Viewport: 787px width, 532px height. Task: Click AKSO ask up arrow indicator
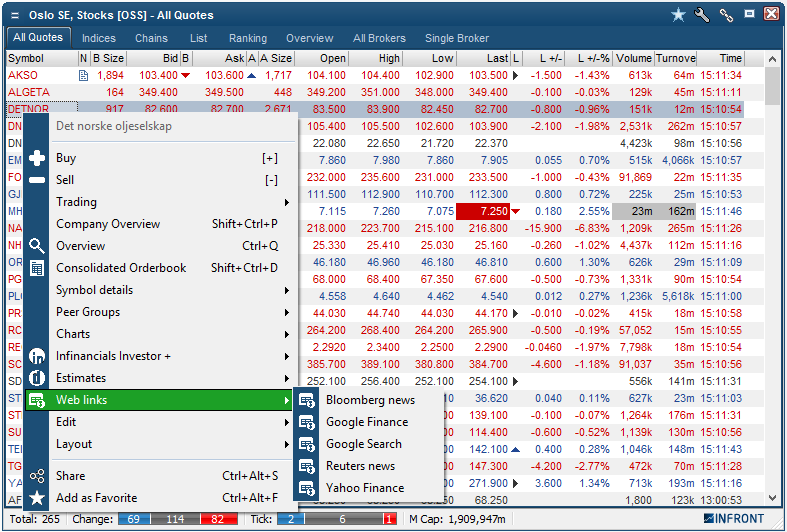click(252, 76)
